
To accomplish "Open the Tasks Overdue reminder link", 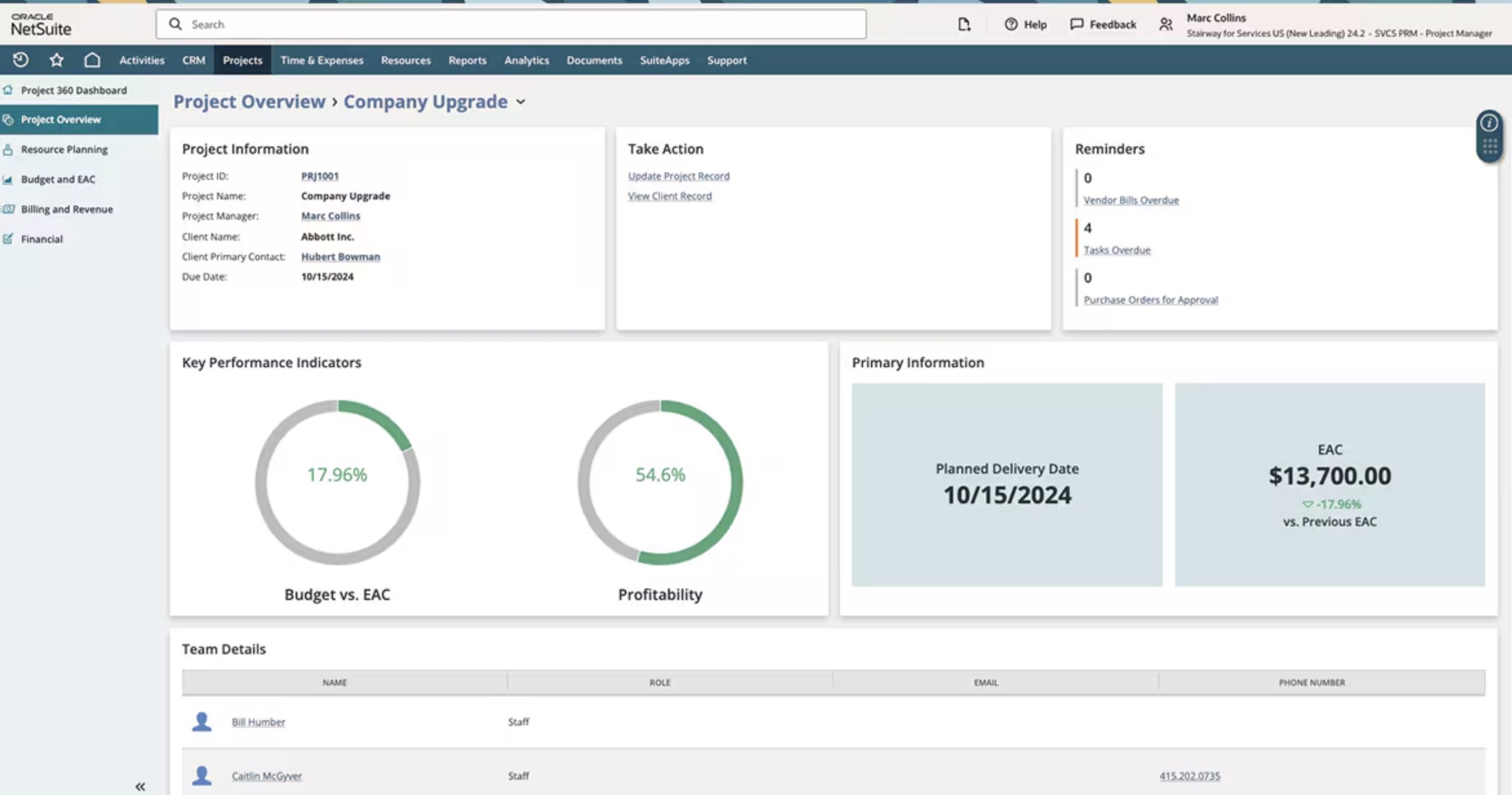I will [x=1116, y=250].
